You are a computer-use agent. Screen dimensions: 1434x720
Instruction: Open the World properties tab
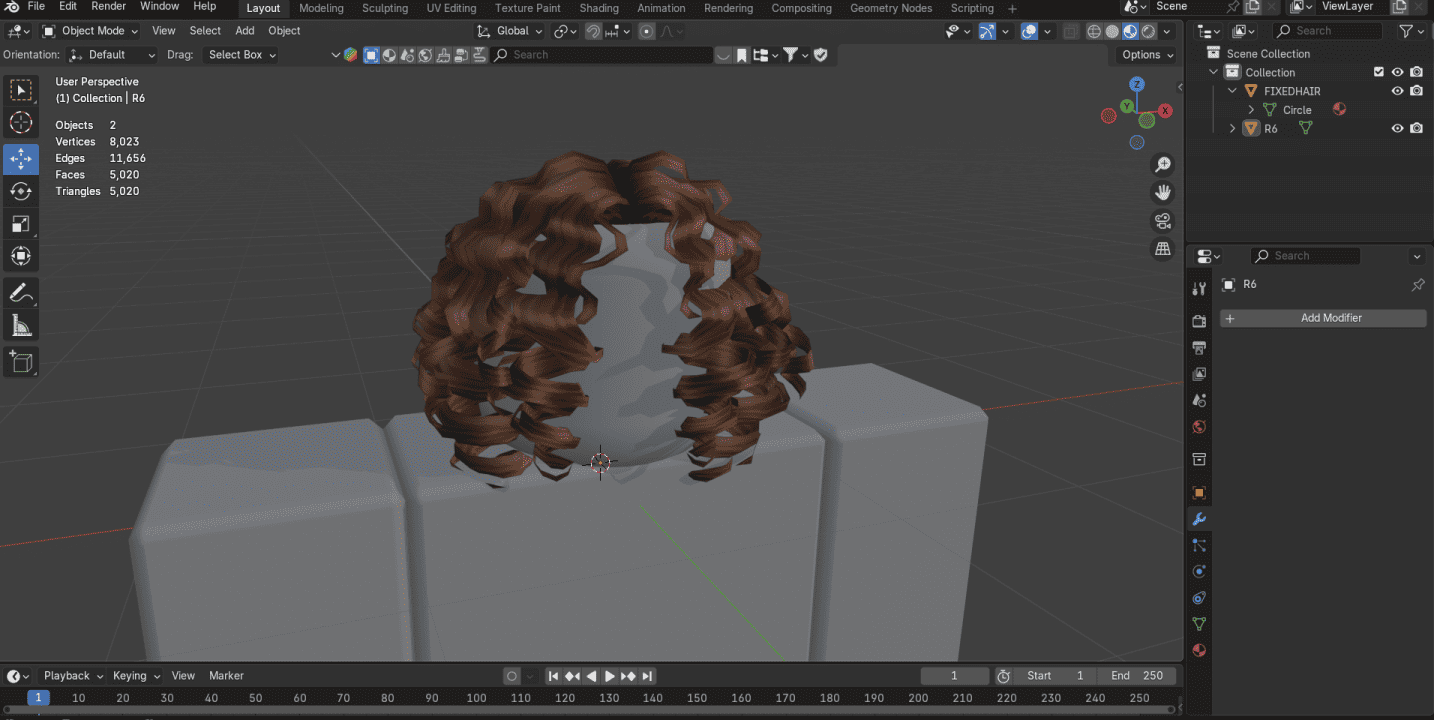tap(1199, 427)
